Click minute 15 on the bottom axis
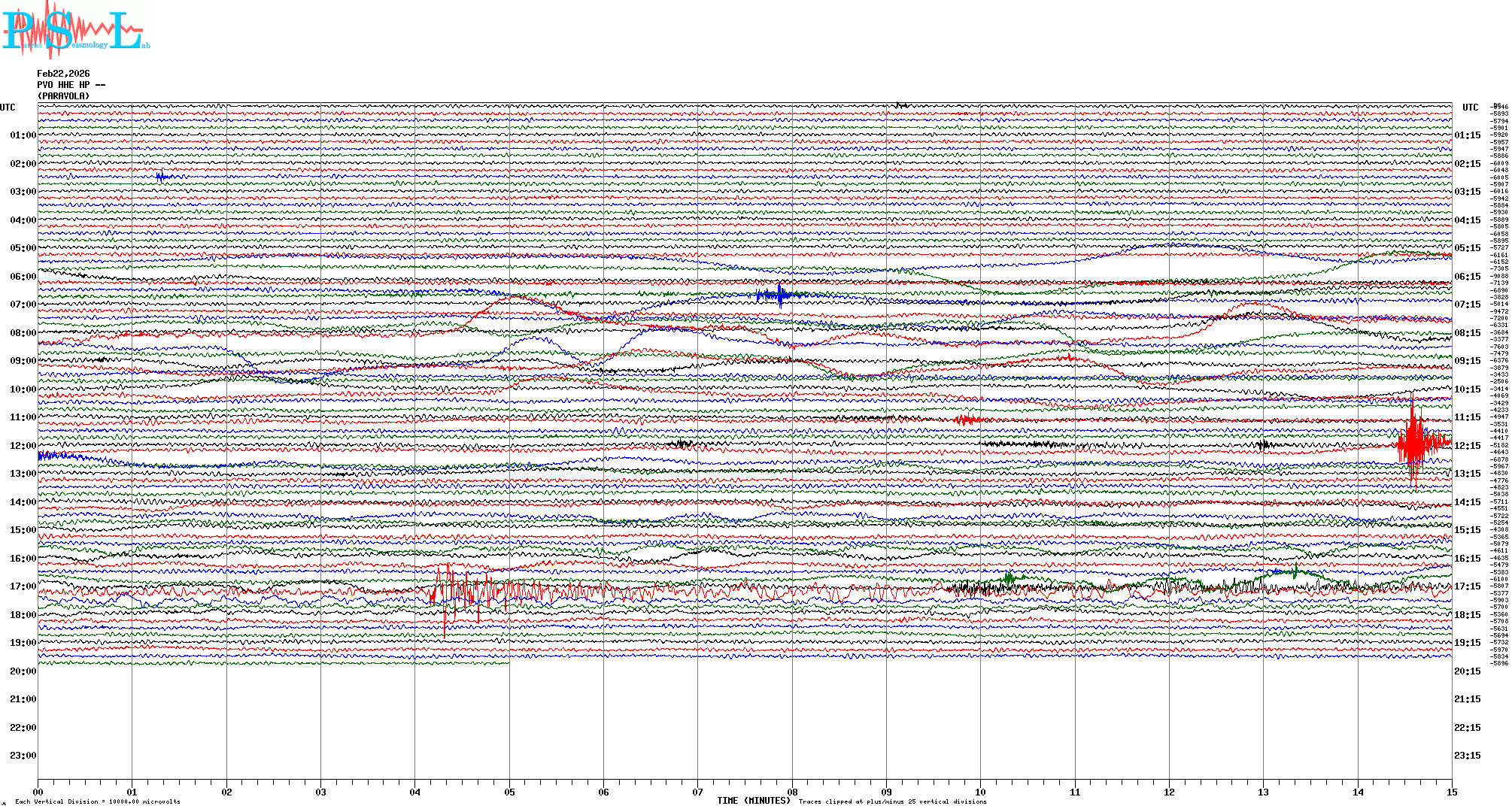 tap(1451, 792)
